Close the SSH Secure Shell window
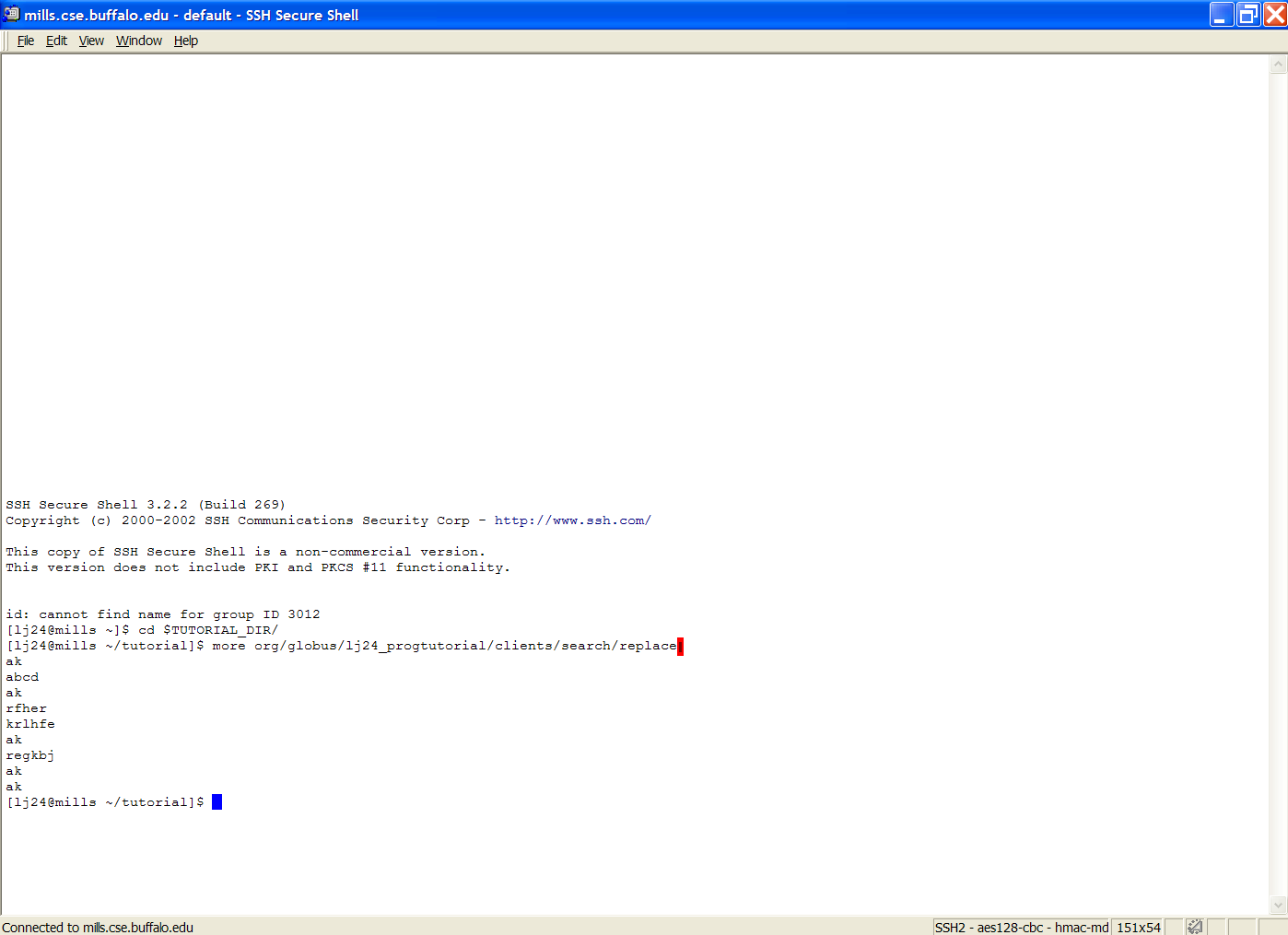The height and width of the screenshot is (935, 1288). 1275,15
